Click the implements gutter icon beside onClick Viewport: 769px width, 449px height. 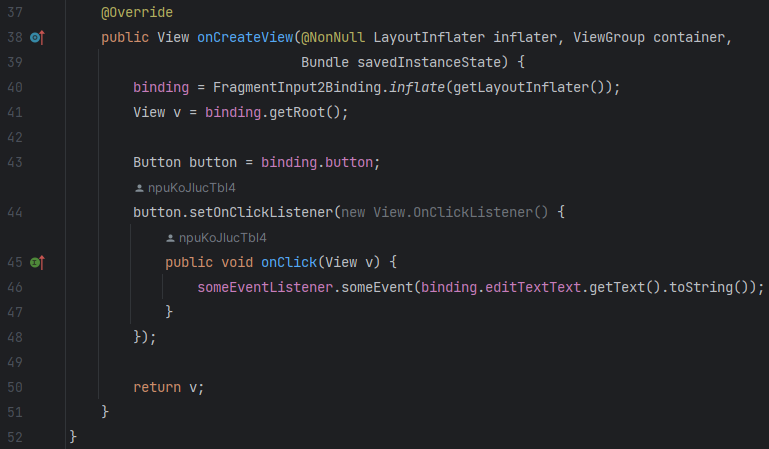(37, 263)
